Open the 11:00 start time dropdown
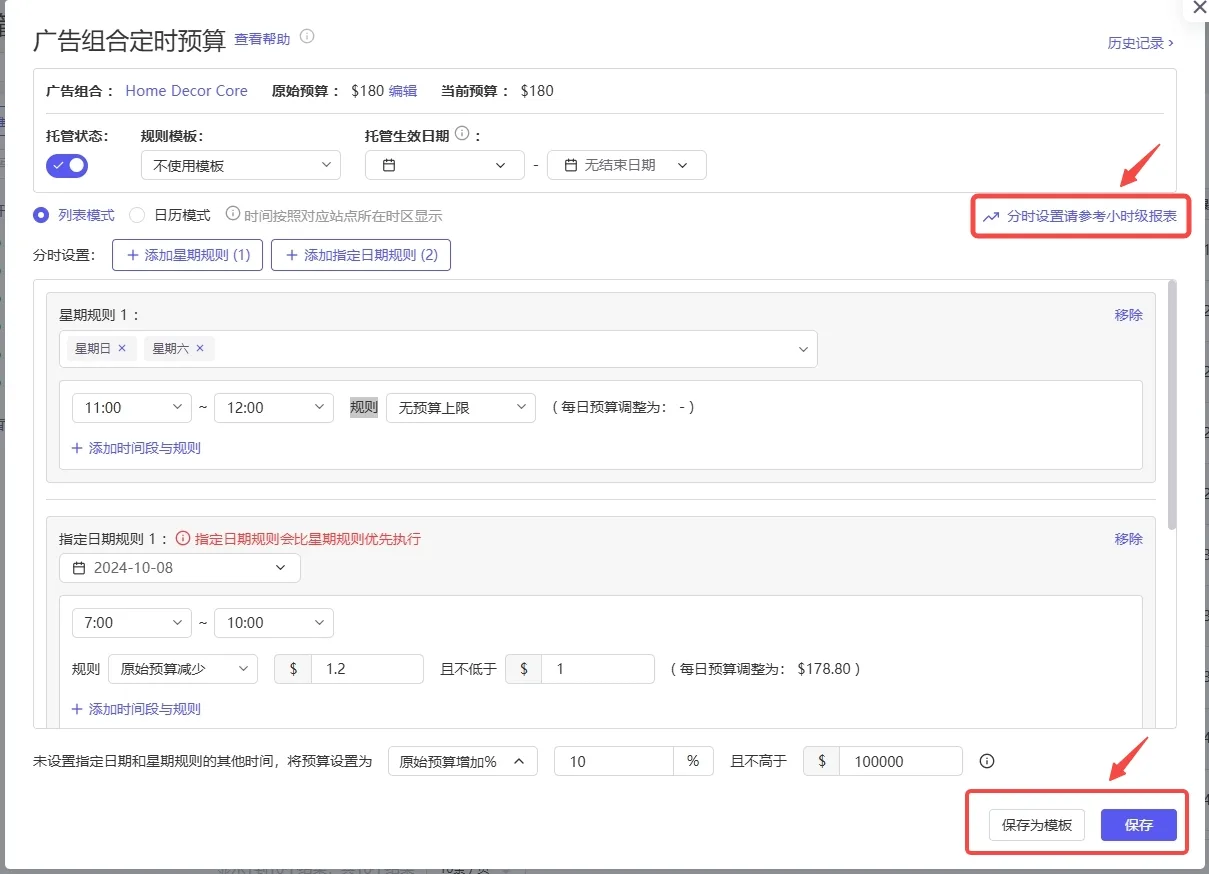The width and height of the screenshot is (1209, 874). (x=132, y=407)
